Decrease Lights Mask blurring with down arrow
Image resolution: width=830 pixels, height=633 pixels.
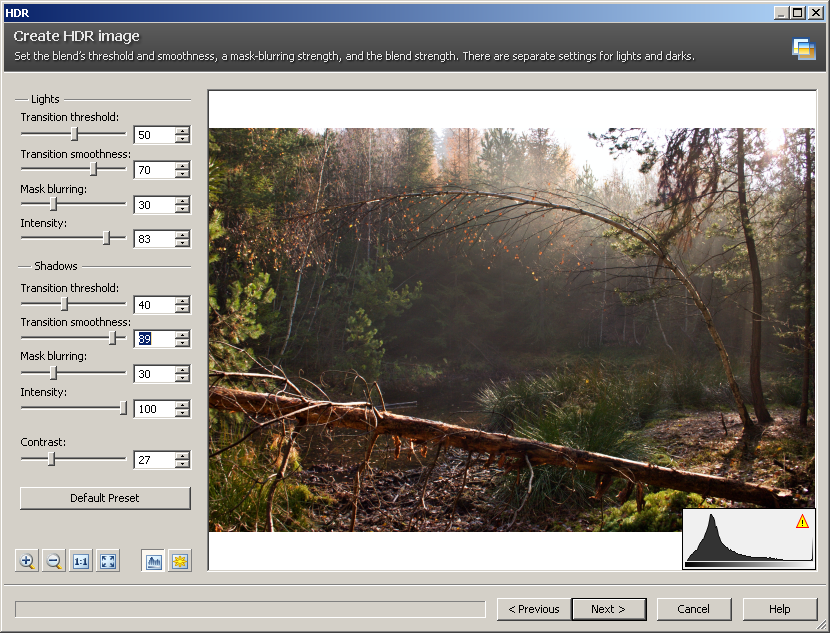pos(183,209)
